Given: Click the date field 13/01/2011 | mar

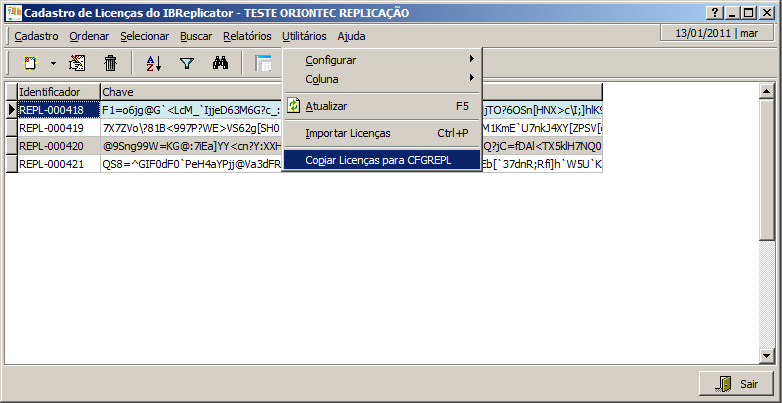Looking at the screenshot, I should (717, 33).
